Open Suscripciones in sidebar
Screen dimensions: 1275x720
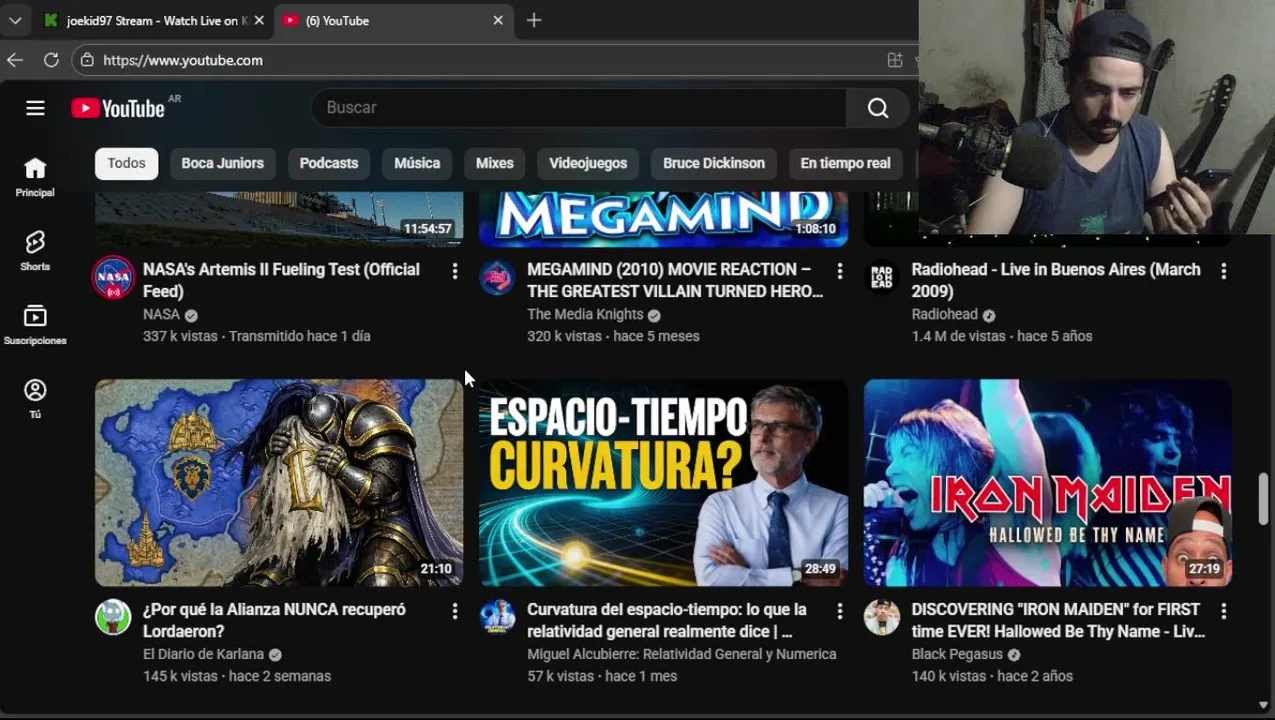point(35,325)
